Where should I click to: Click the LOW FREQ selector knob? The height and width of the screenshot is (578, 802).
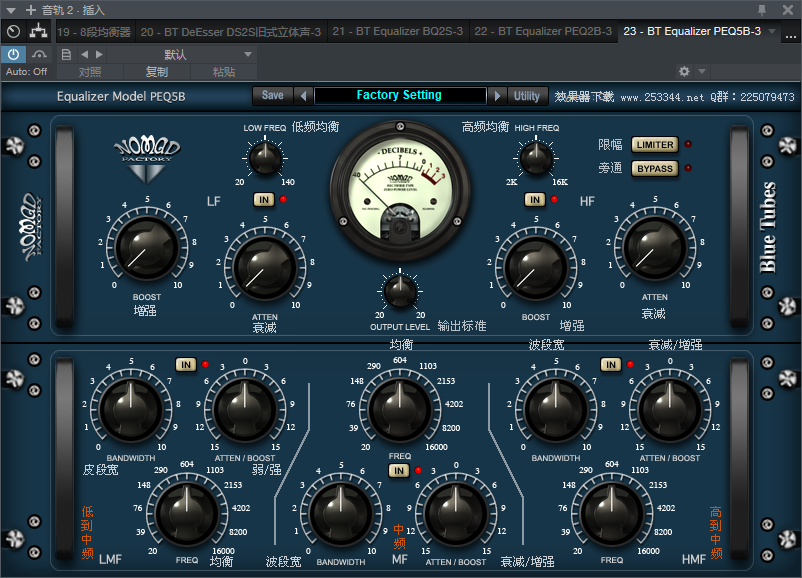point(265,159)
